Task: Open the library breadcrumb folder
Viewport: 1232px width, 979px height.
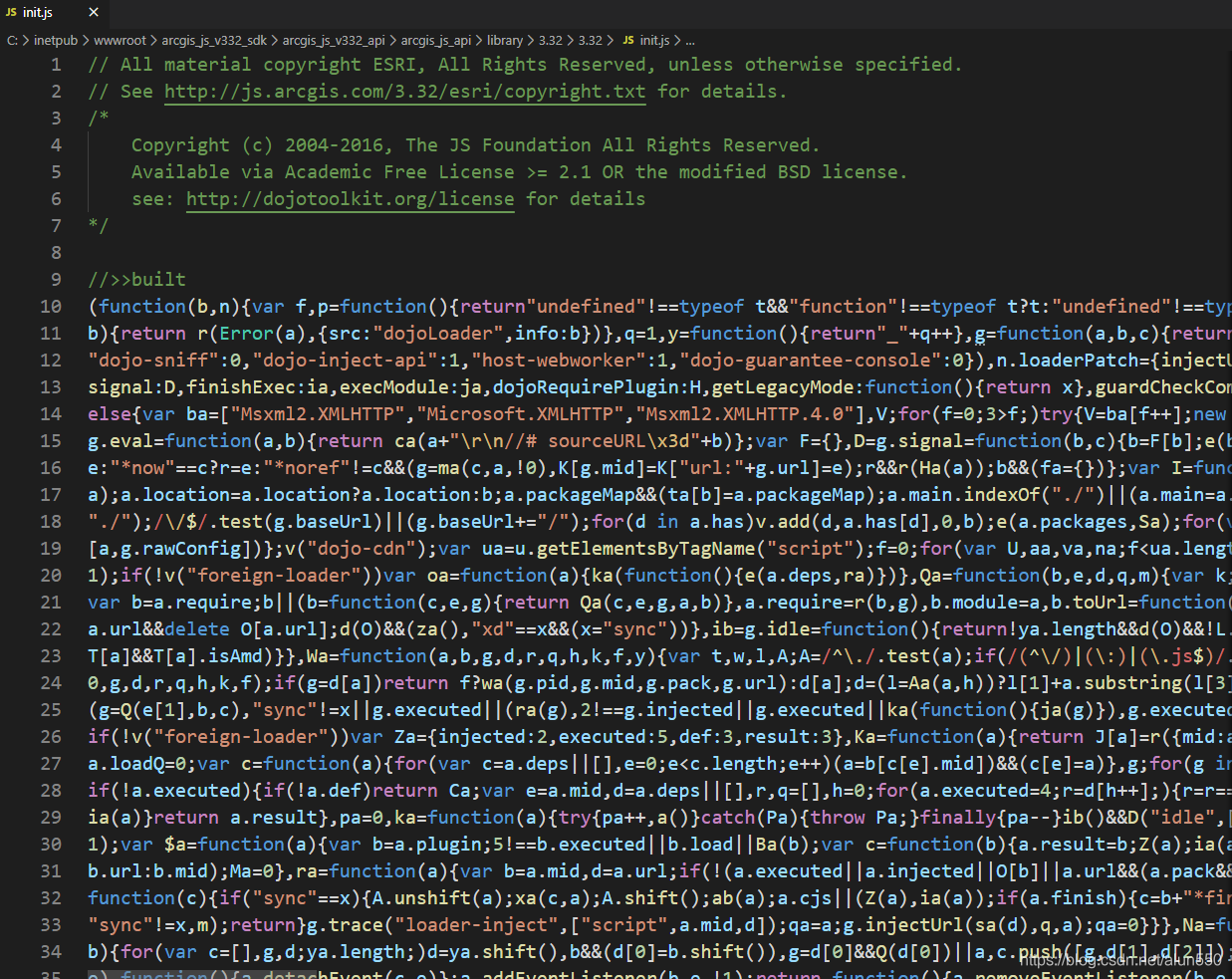Action: click(505, 41)
